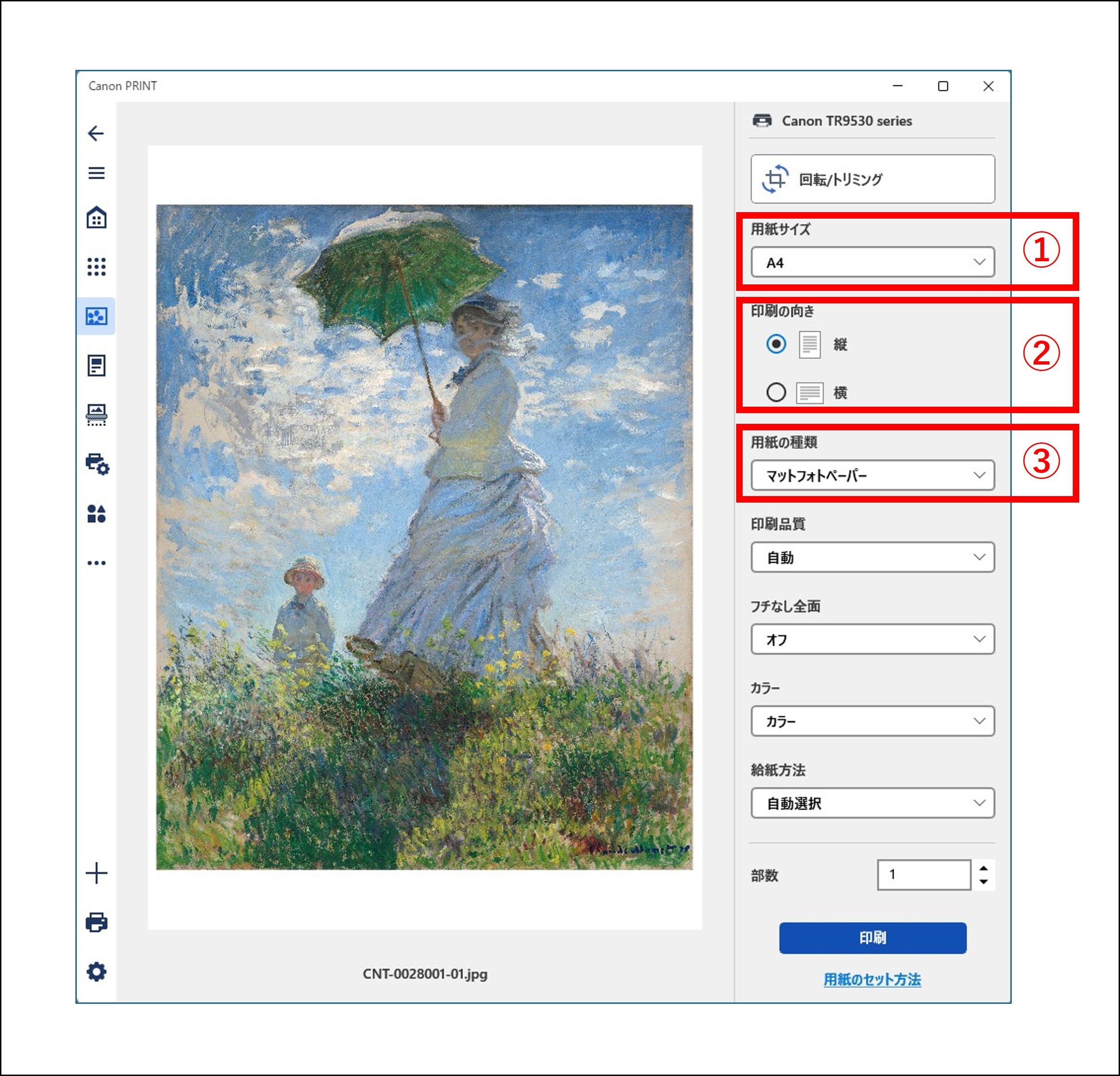Go to the home icon
1120x1076 pixels.
click(96, 218)
